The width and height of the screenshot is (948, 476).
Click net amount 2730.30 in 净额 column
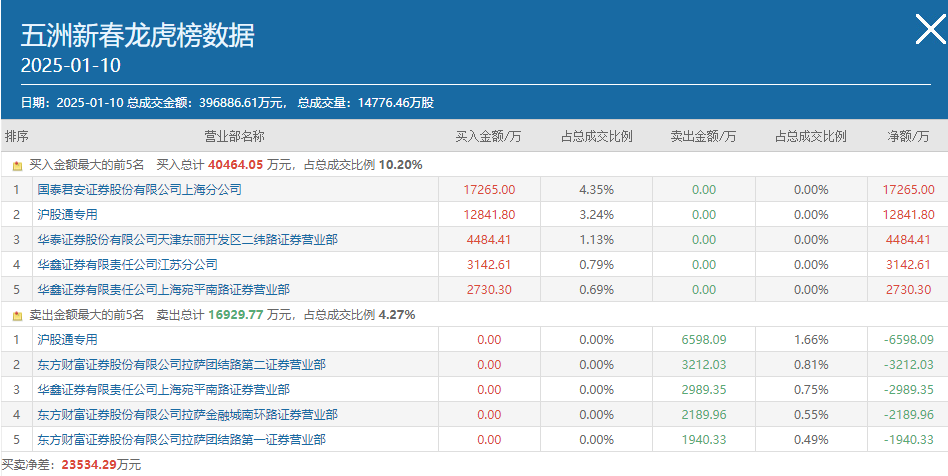tap(908, 290)
